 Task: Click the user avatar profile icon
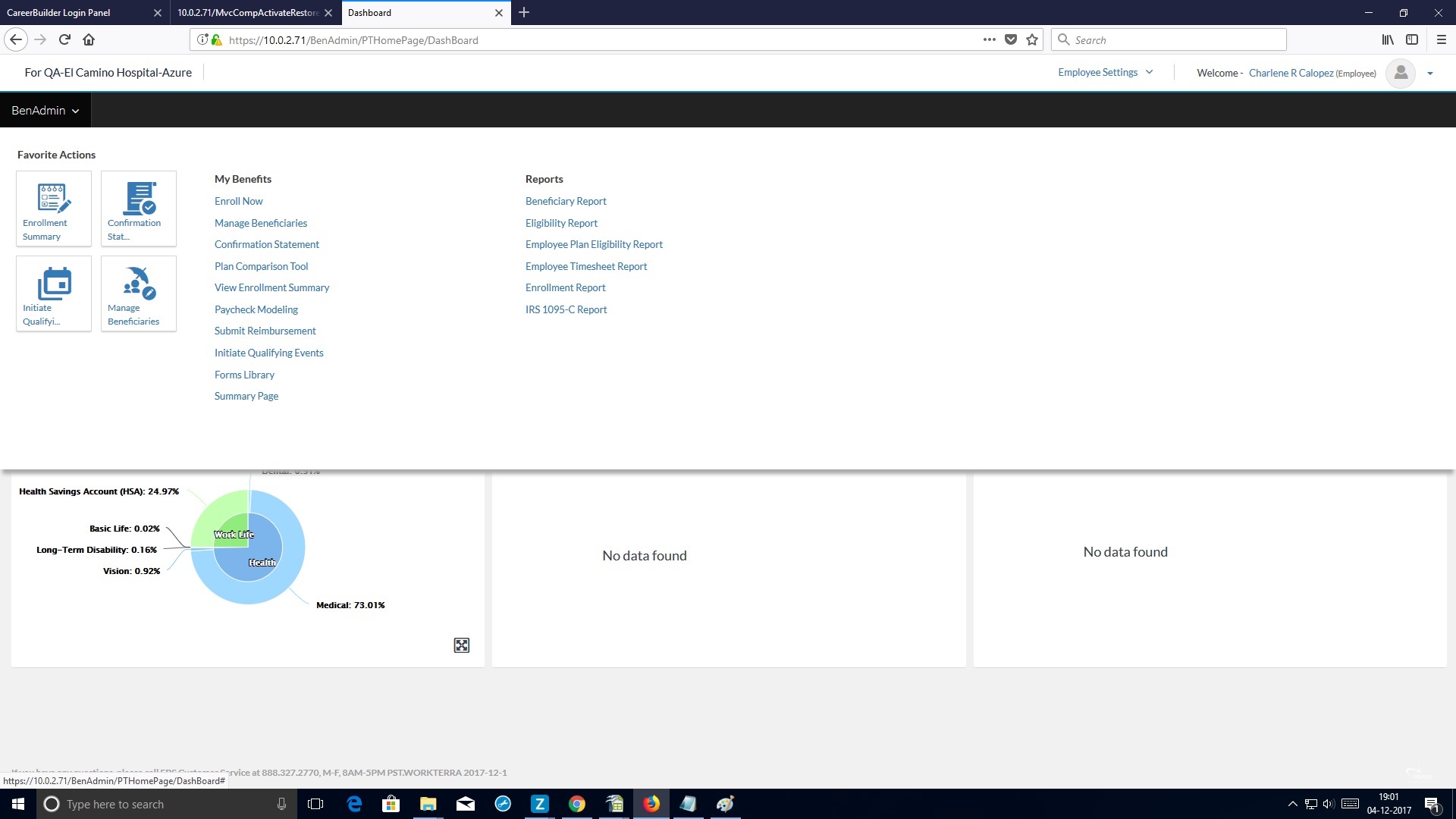(x=1401, y=73)
